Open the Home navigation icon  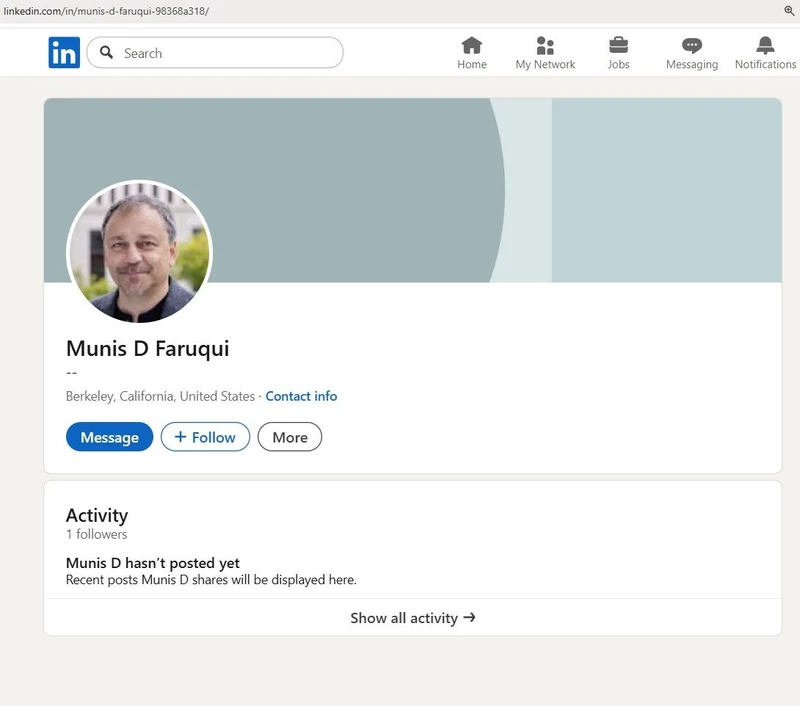click(x=471, y=46)
